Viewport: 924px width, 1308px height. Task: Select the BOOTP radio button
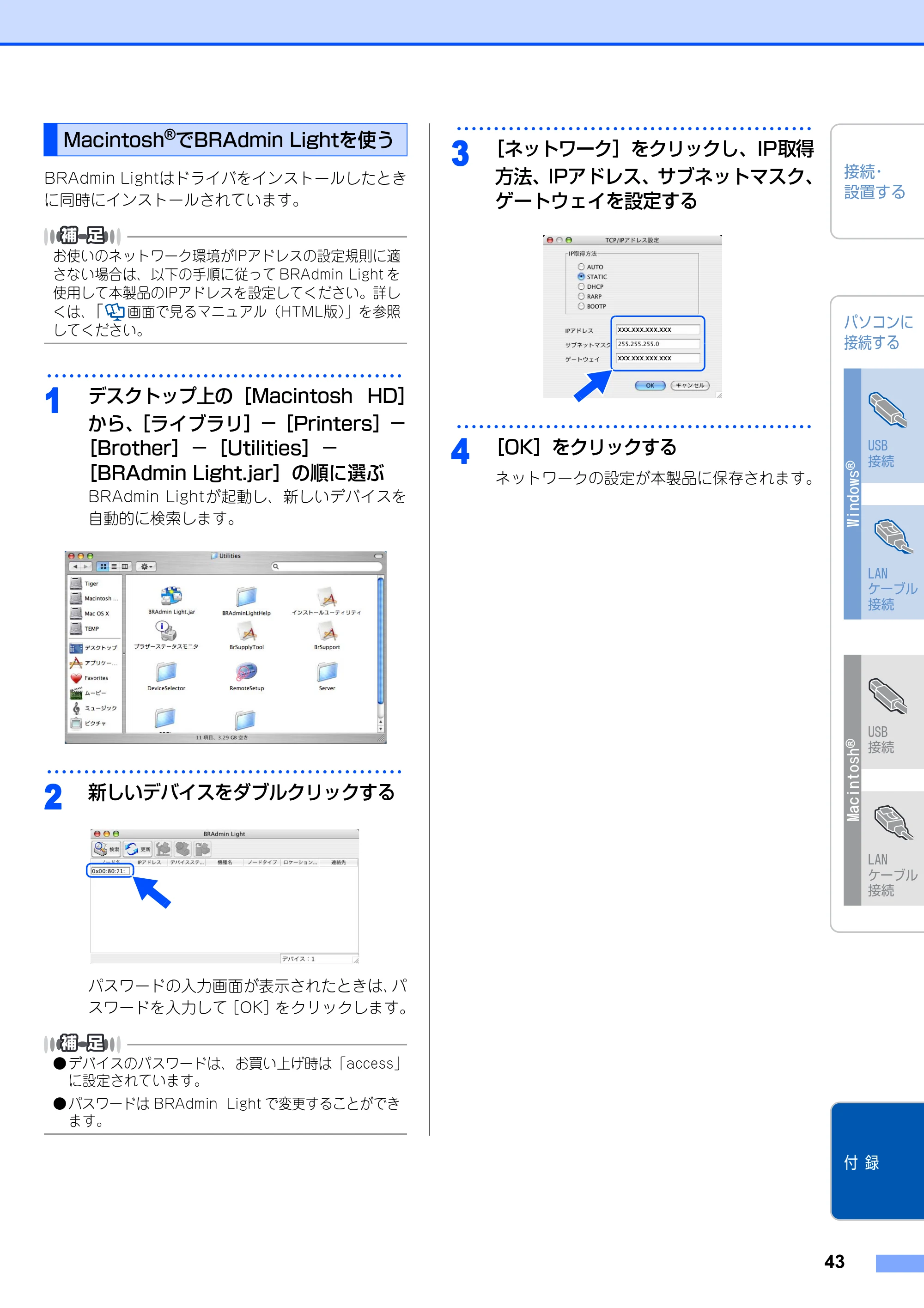[x=581, y=306]
